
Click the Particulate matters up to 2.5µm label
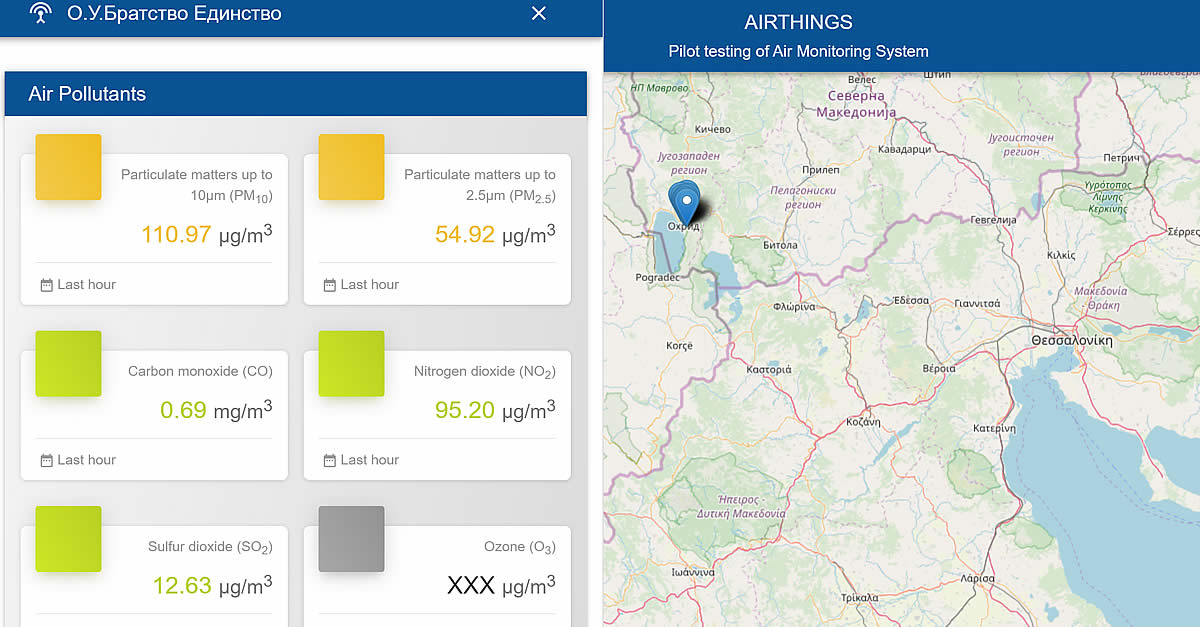click(480, 185)
